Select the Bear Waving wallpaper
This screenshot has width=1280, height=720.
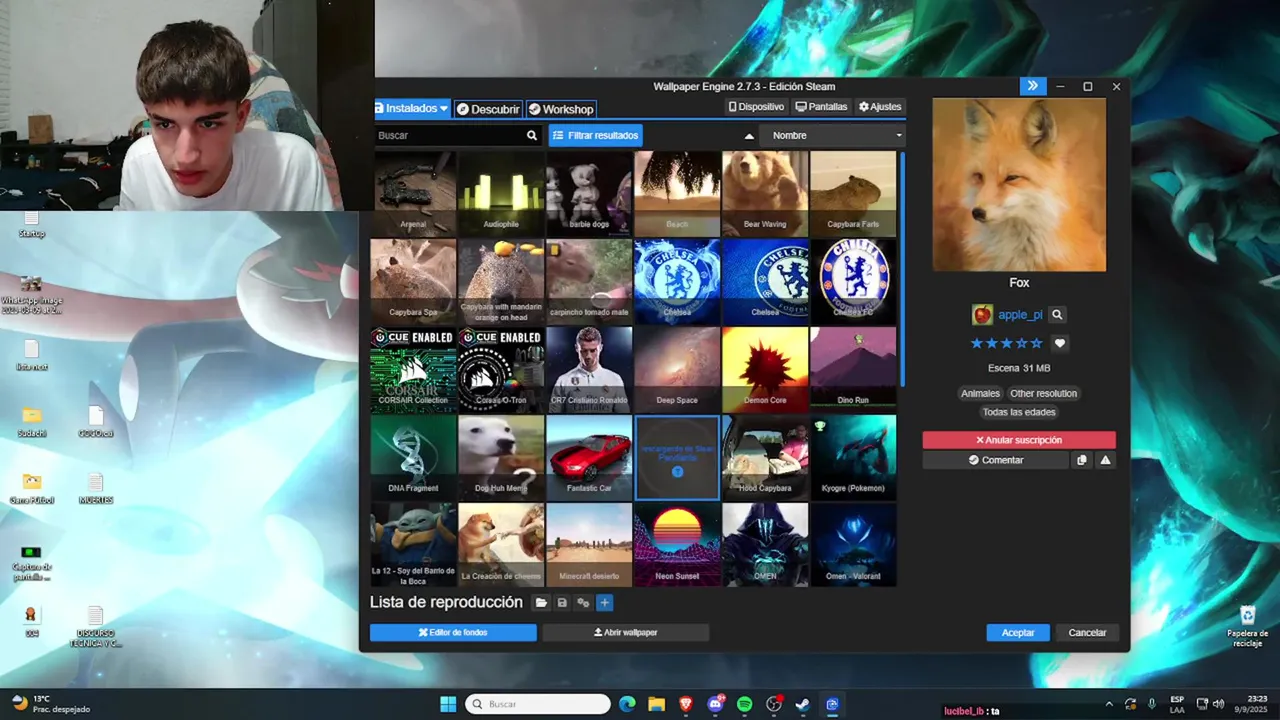point(765,193)
